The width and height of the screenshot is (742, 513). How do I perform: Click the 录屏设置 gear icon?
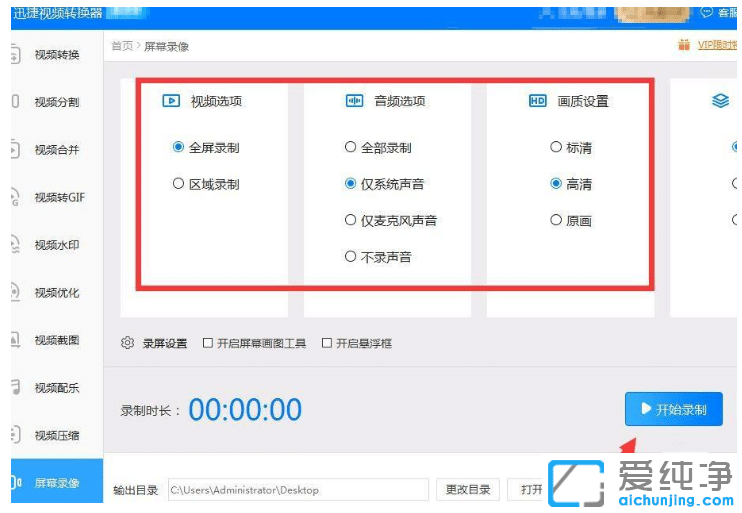coord(127,343)
